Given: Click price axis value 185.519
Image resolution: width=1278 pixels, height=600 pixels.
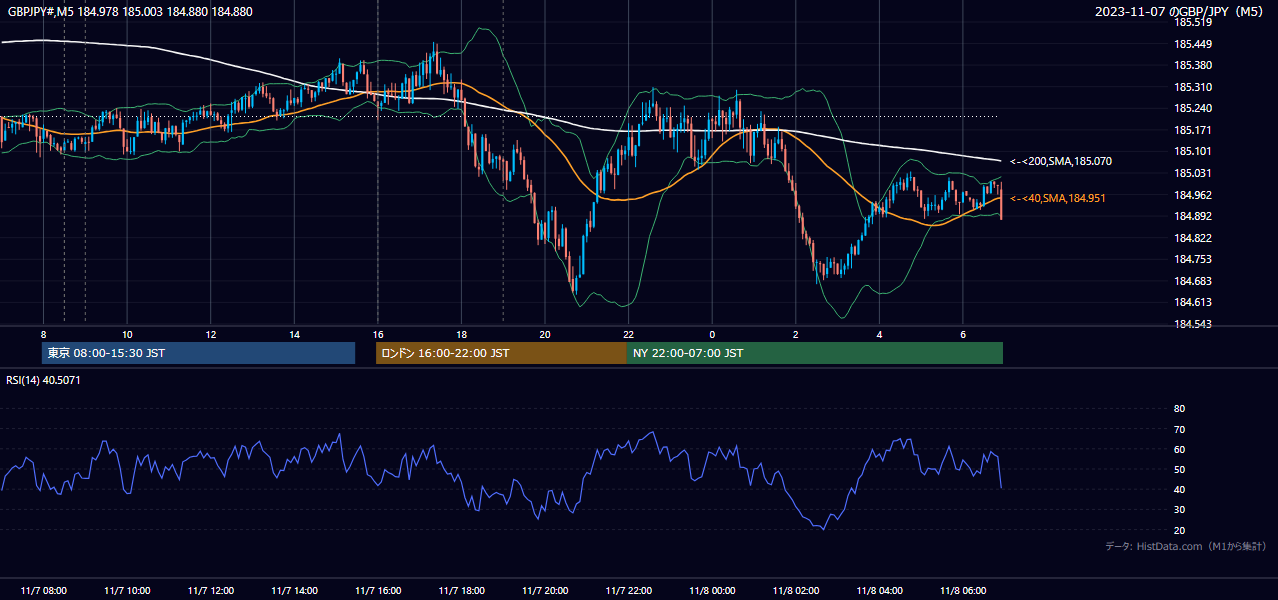Looking at the screenshot, I should point(1193,22).
